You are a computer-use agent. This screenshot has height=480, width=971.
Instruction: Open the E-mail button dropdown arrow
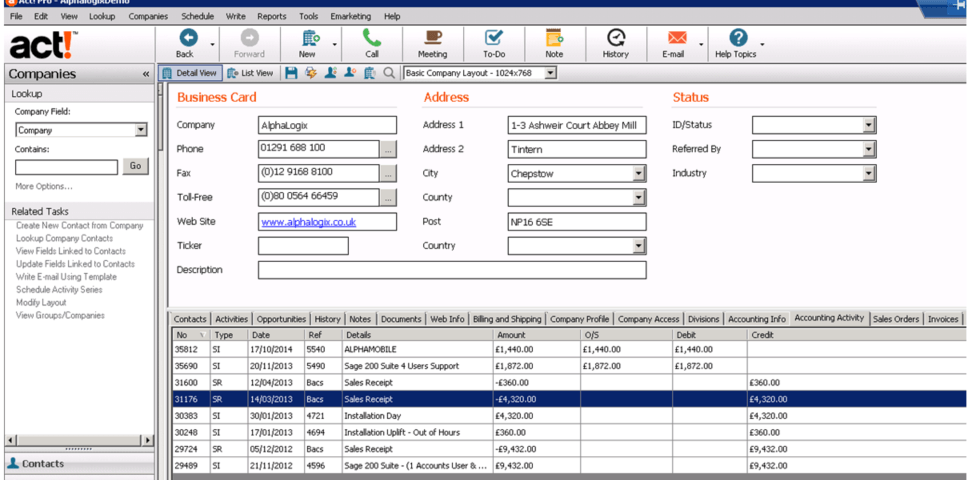701,45
